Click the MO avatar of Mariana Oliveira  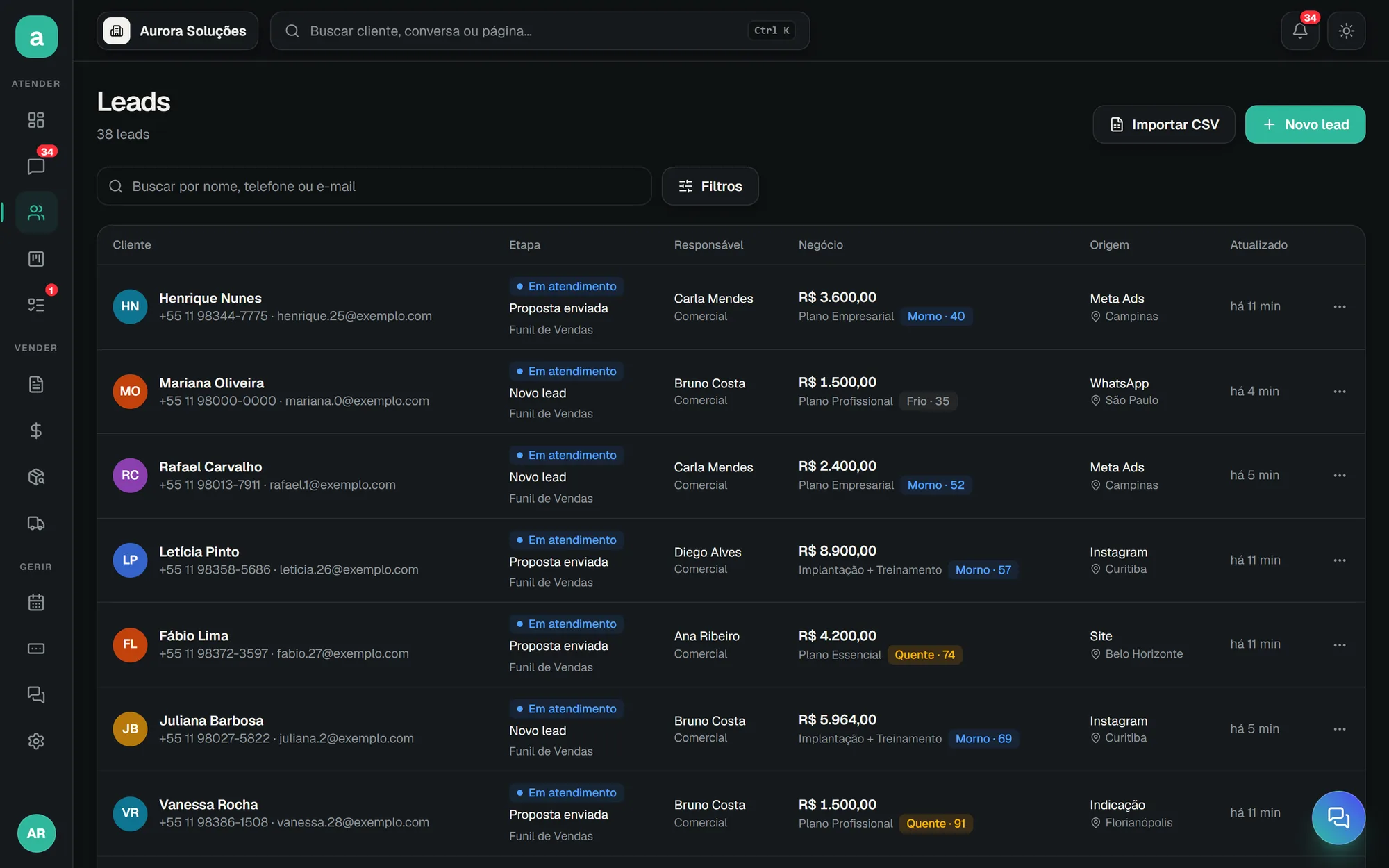130,391
